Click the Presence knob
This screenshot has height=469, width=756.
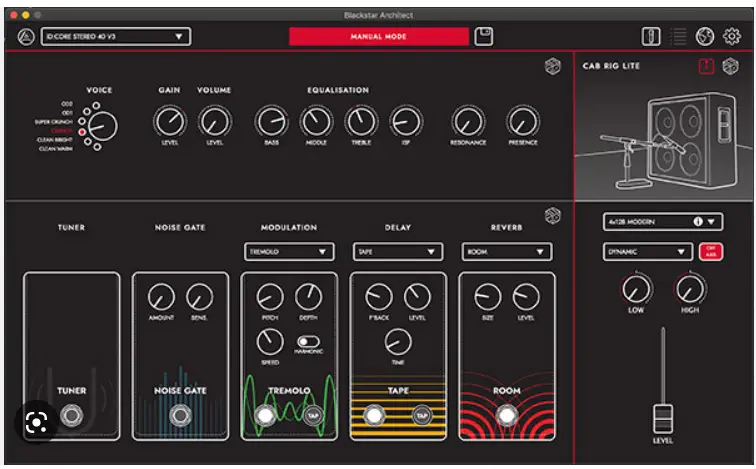523,122
